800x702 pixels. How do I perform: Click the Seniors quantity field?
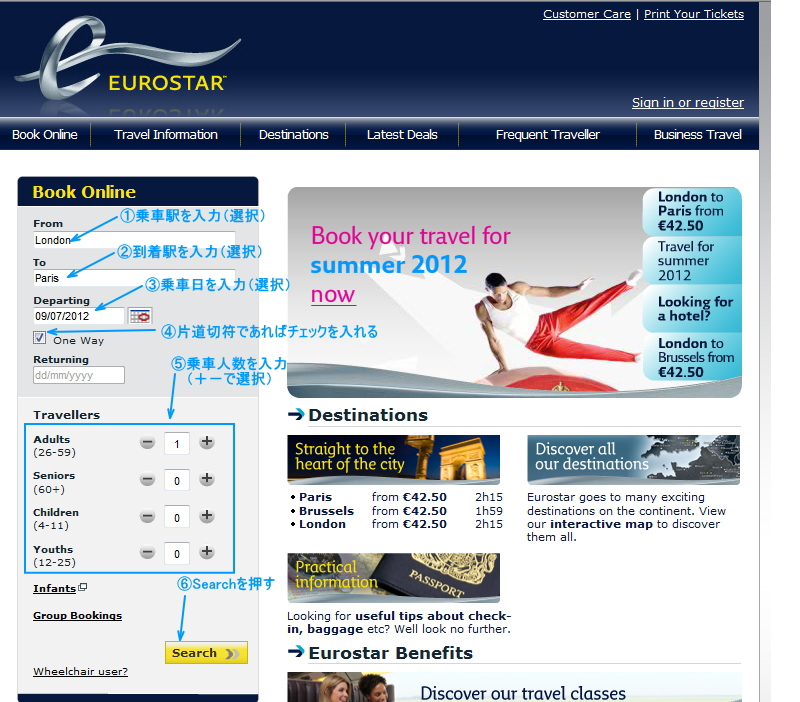[177, 480]
